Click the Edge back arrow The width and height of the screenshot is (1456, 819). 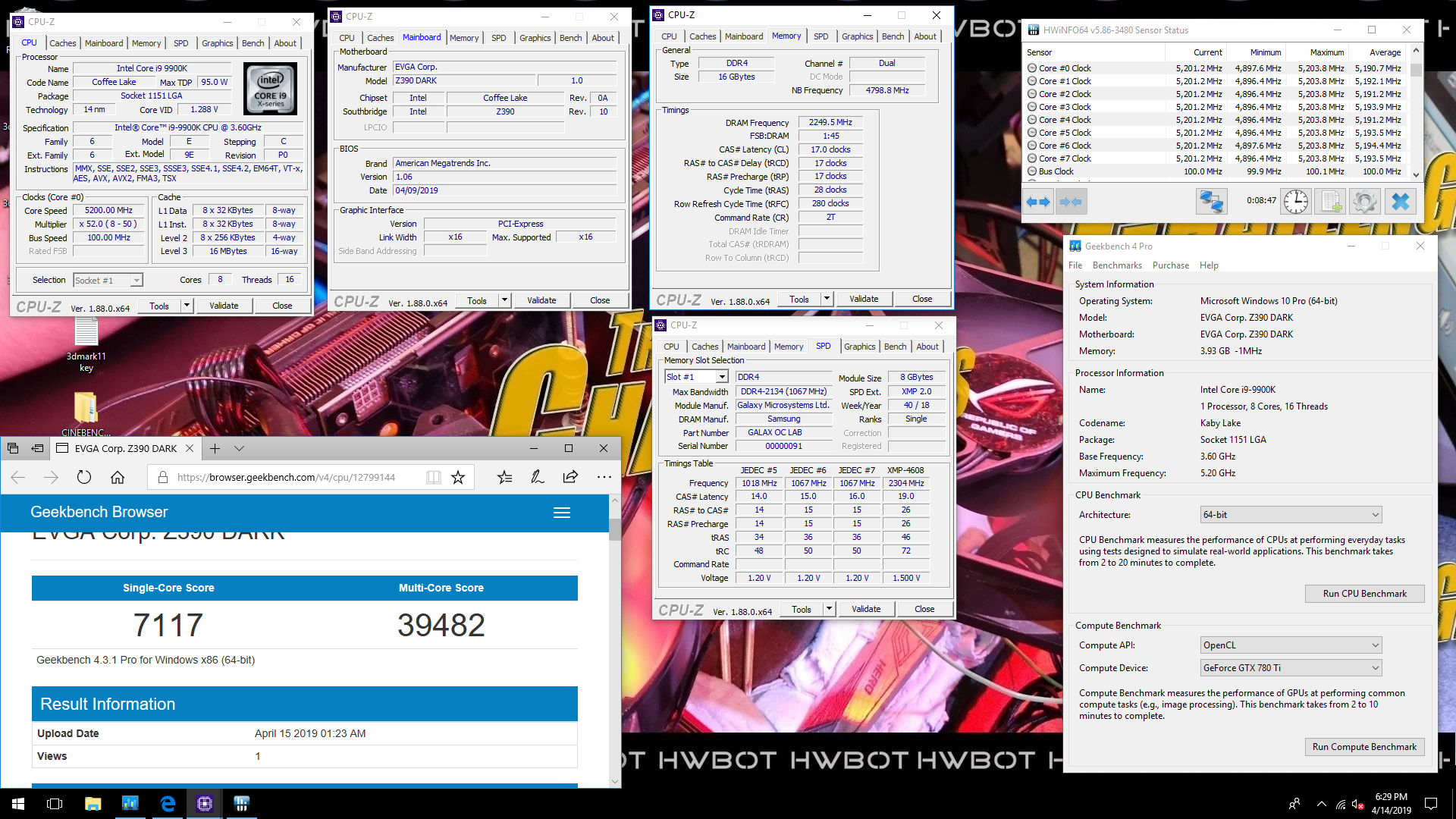19,477
